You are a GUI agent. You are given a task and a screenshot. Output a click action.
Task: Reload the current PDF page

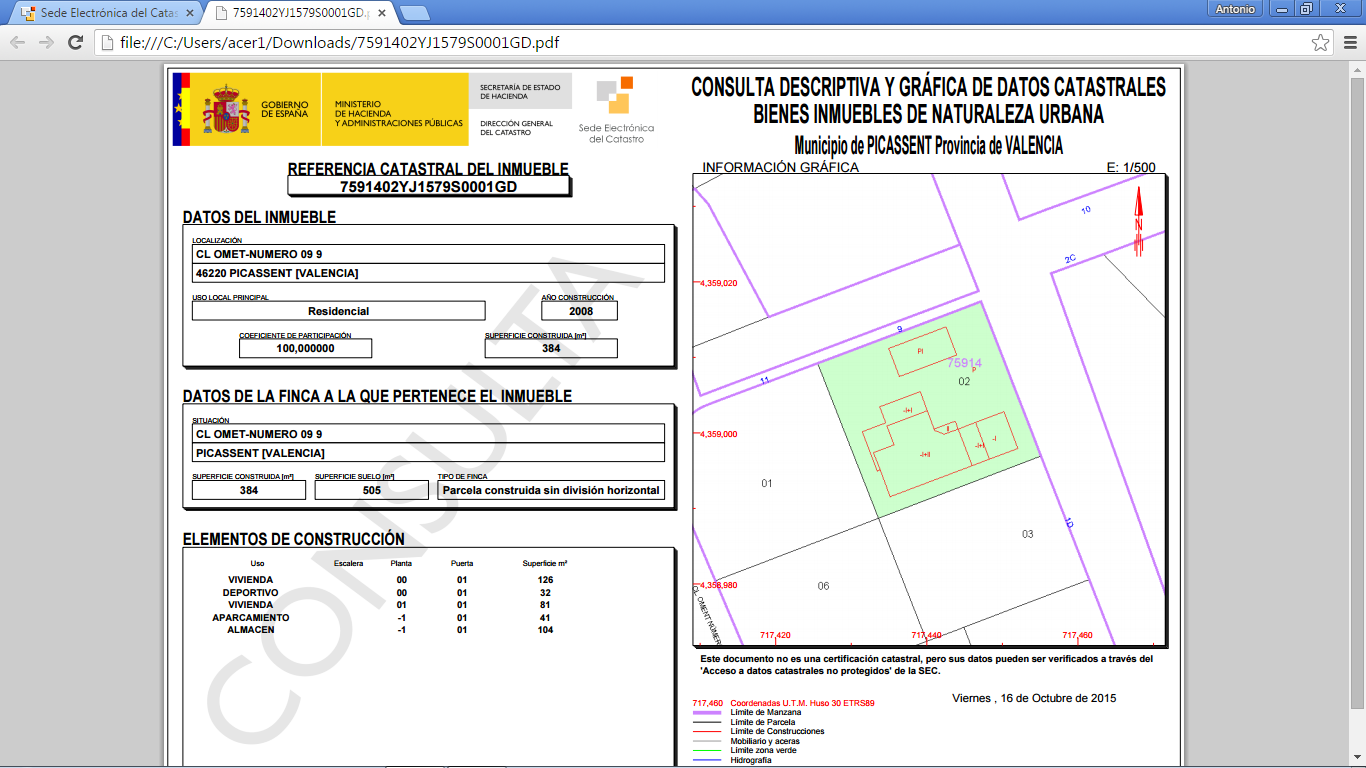tap(75, 42)
